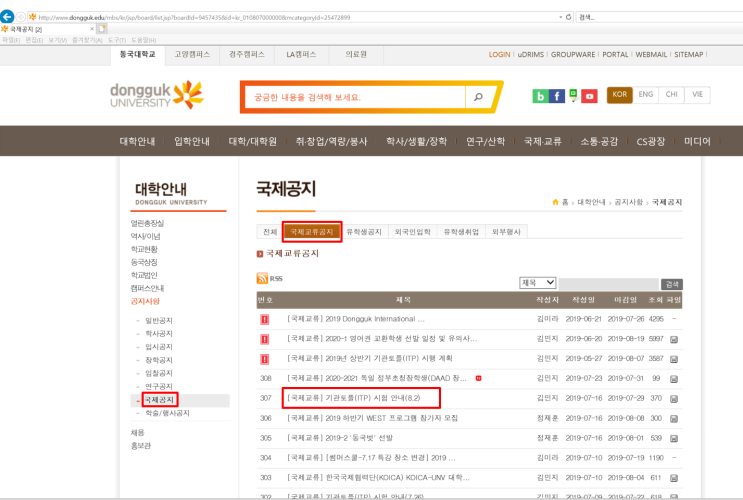This screenshot has width=743, height=500.
Task: Select the 전체 category tab
Action: click(x=270, y=232)
